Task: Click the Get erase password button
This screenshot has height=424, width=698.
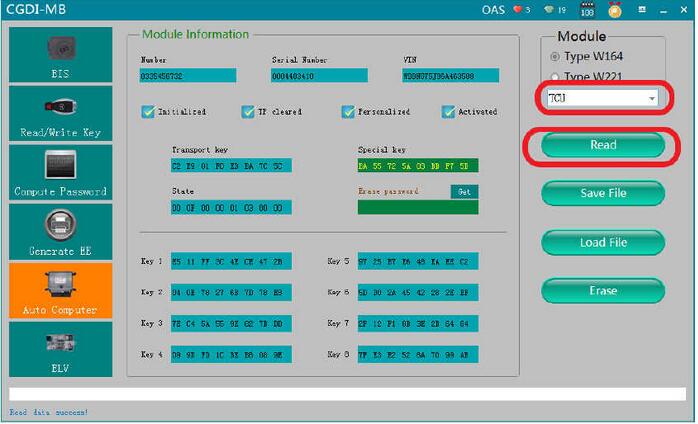Action: [x=464, y=192]
